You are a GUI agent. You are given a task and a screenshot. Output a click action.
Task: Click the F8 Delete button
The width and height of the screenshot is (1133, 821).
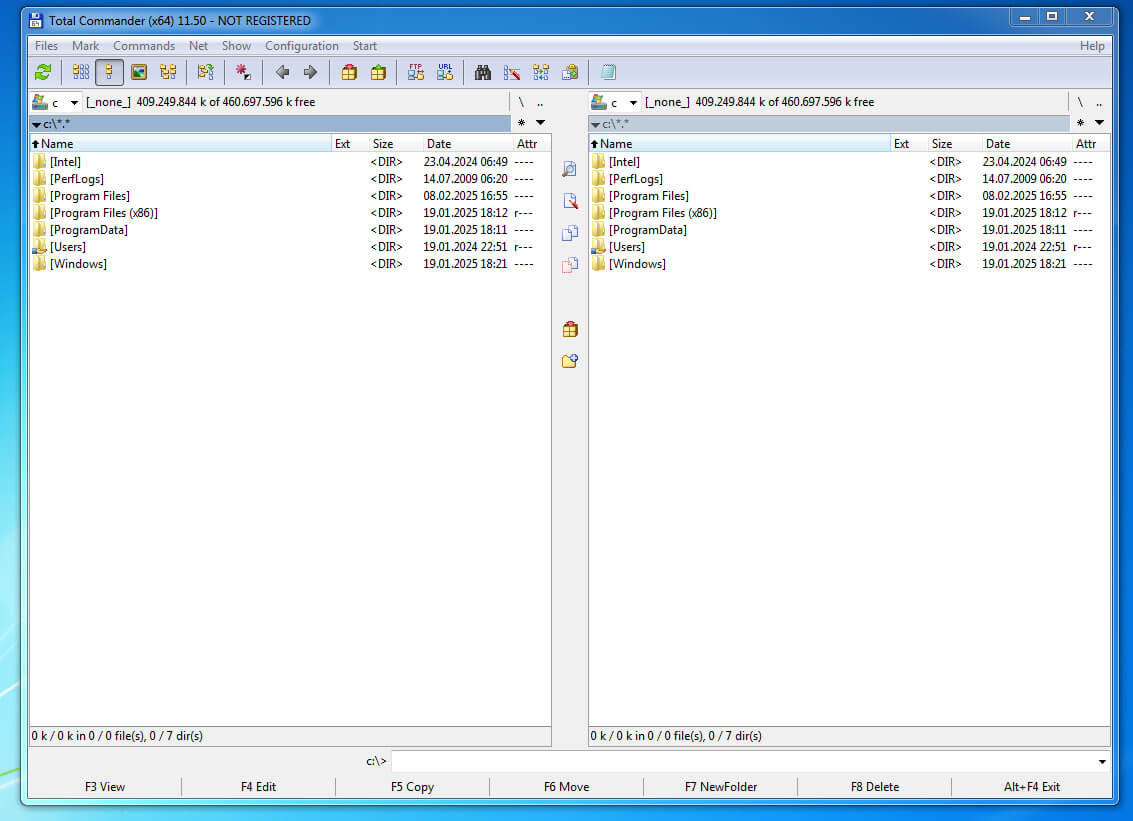pos(874,787)
